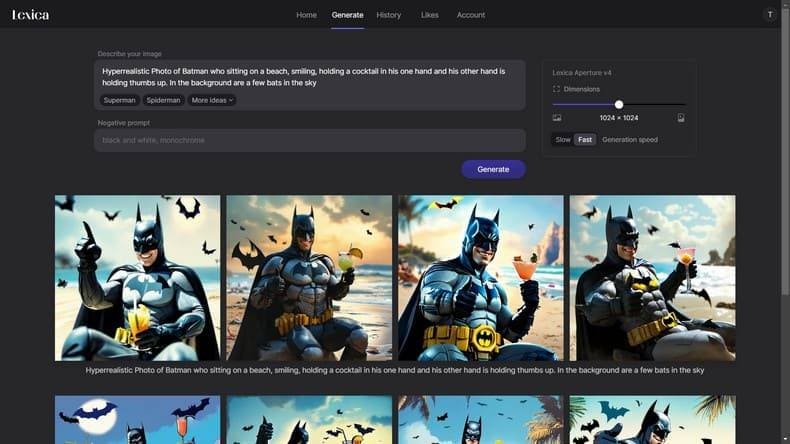Viewport: 790px width, 444px height.
Task: Click the Spiderman suggestion chip
Action: tap(163, 100)
